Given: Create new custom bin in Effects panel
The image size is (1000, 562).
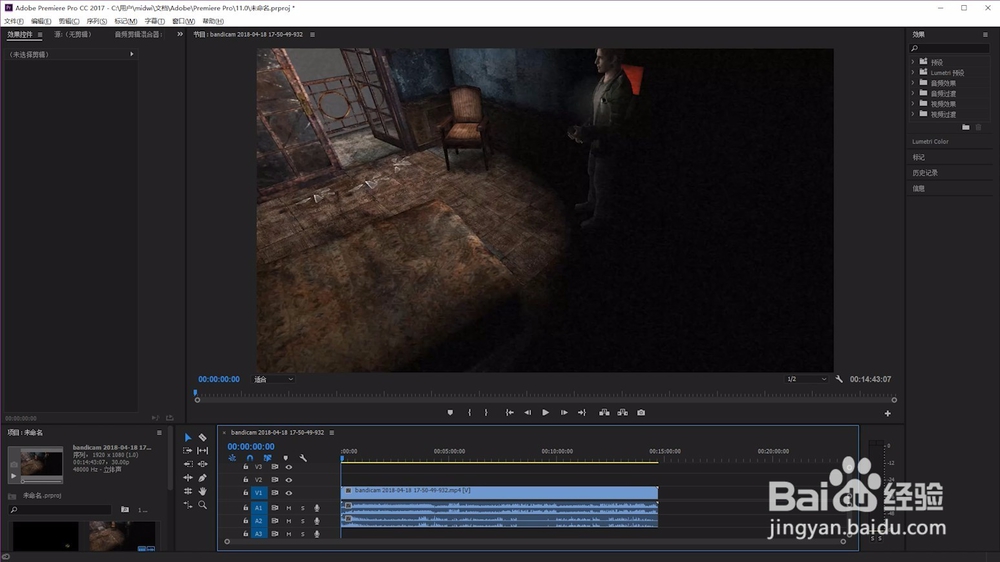Looking at the screenshot, I should coord(966,128).
